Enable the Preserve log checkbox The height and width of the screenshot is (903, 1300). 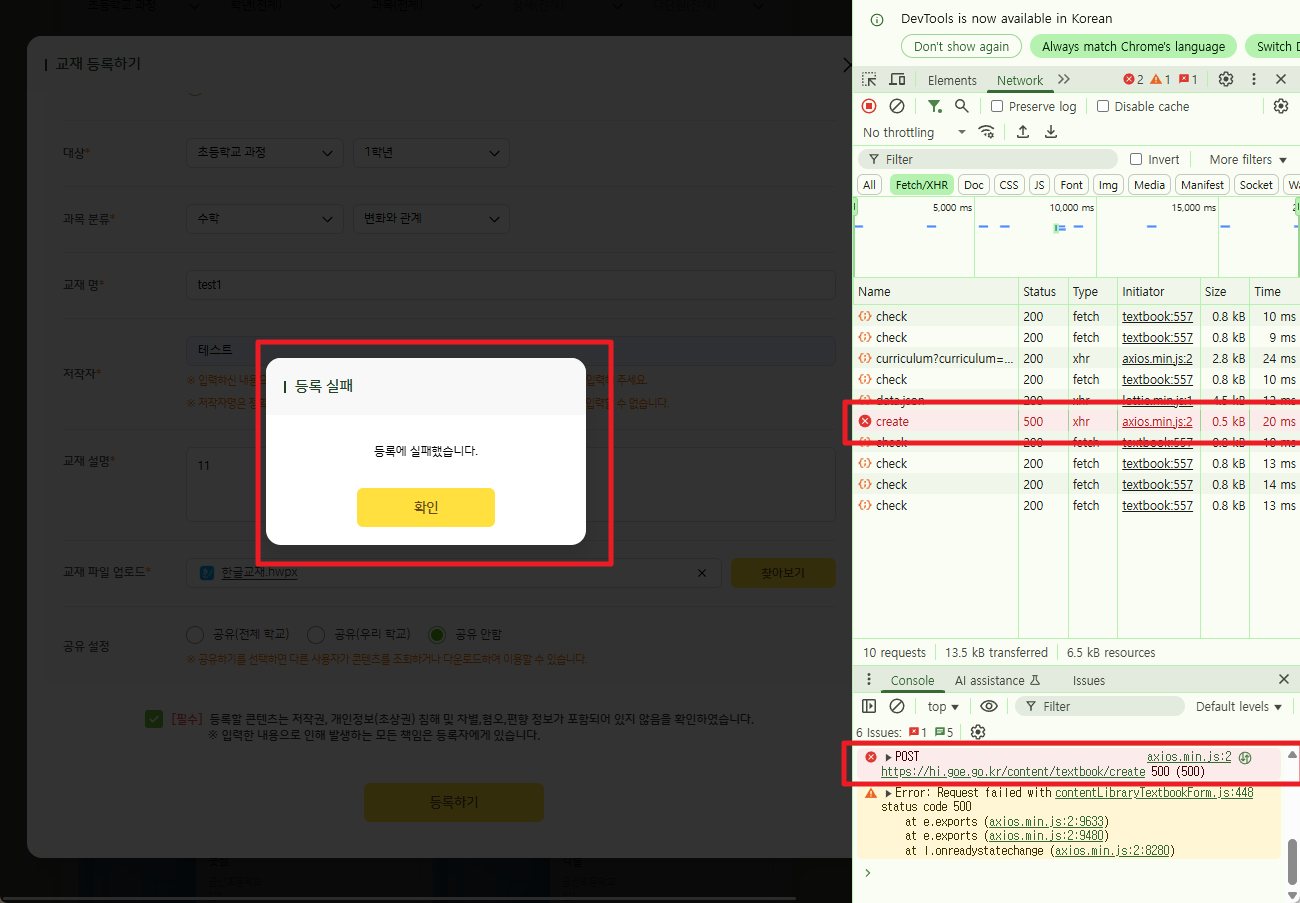point(997,106)
